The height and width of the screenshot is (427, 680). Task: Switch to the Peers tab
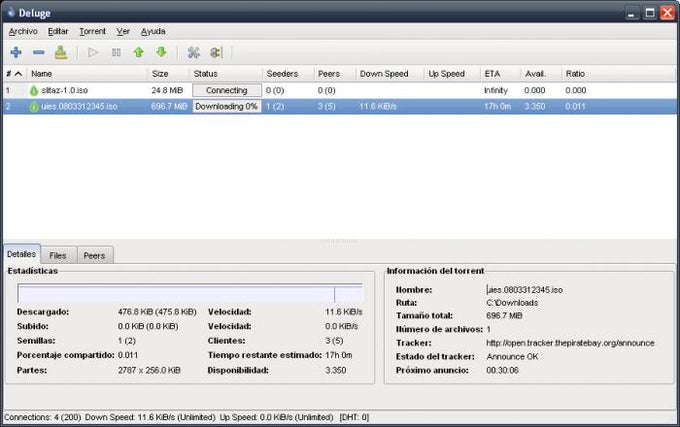point(94,255)
